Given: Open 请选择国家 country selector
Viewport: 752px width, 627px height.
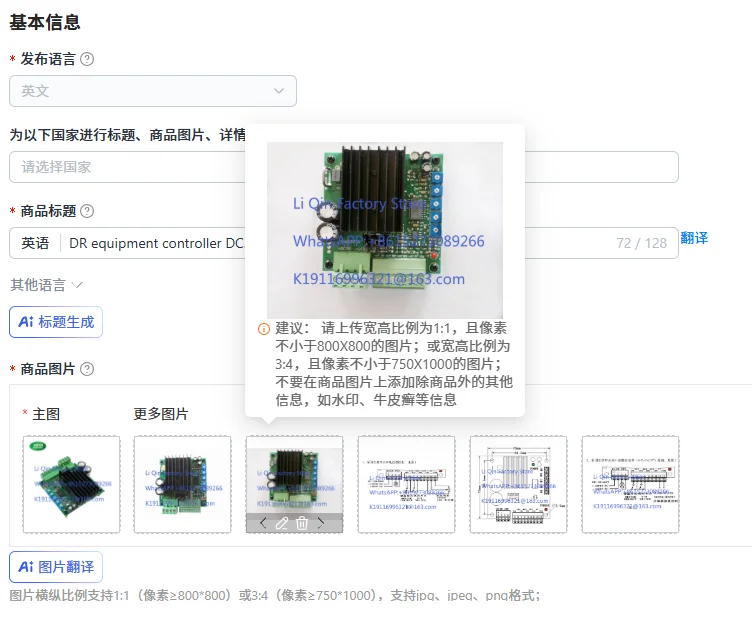Looking at the screenshot, I should click(x=344, y=167).
